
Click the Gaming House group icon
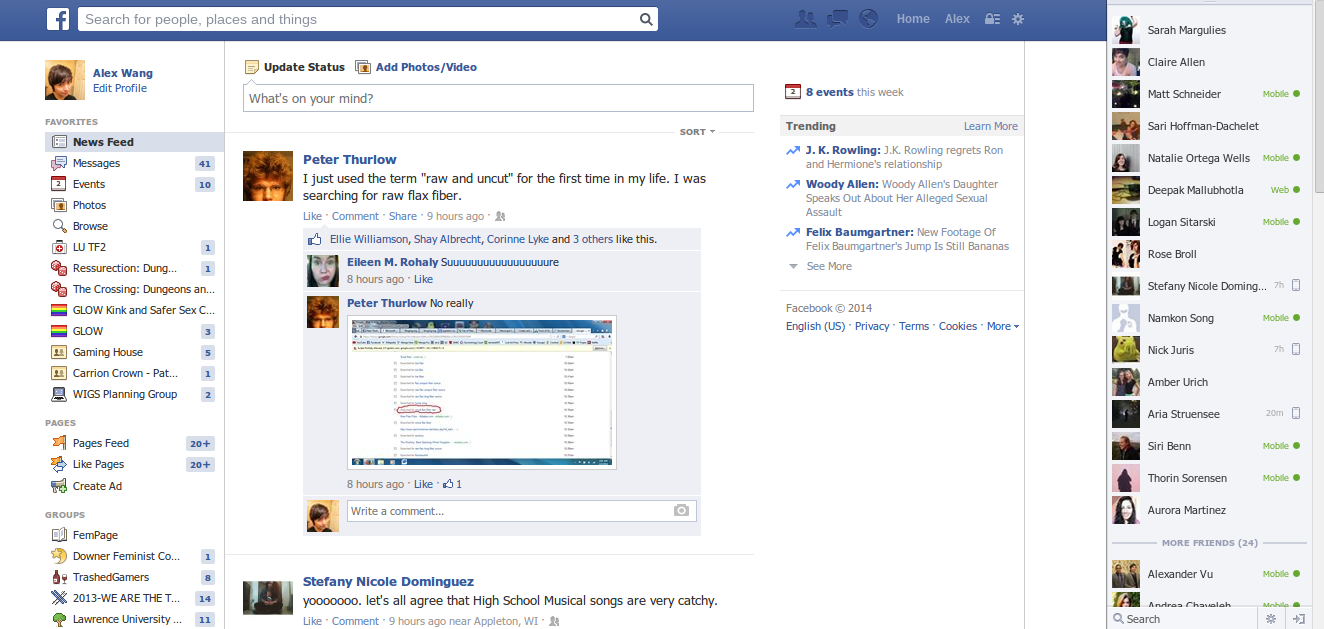point(59,352)
